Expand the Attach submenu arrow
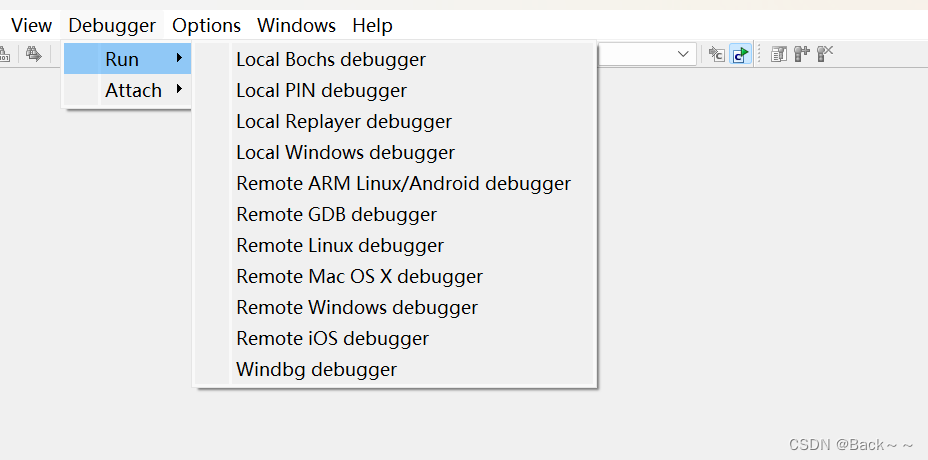The width and height of the screenshot is (928, 460). (179, 89)
